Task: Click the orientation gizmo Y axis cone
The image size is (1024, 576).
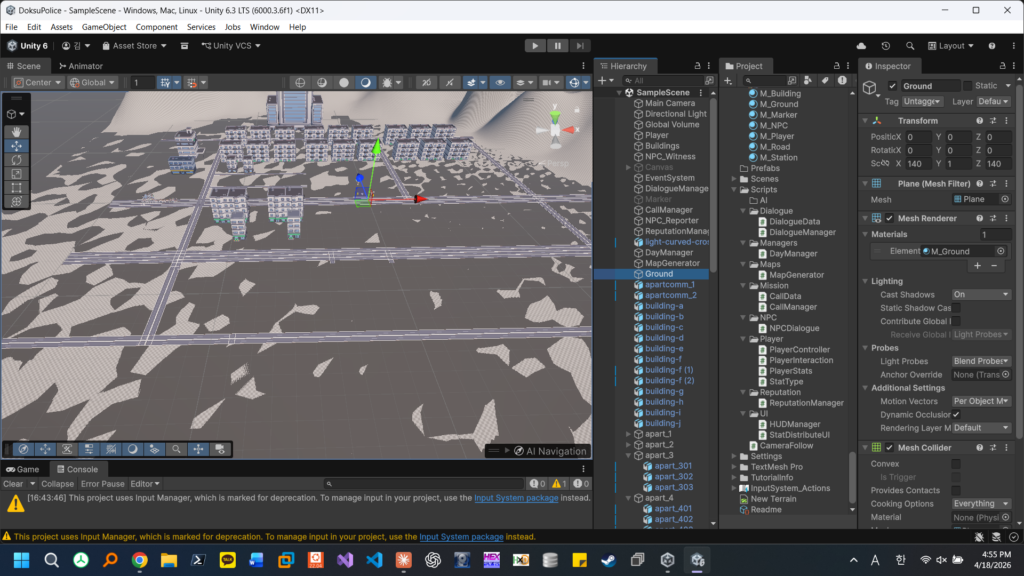Action: (555, 116)
